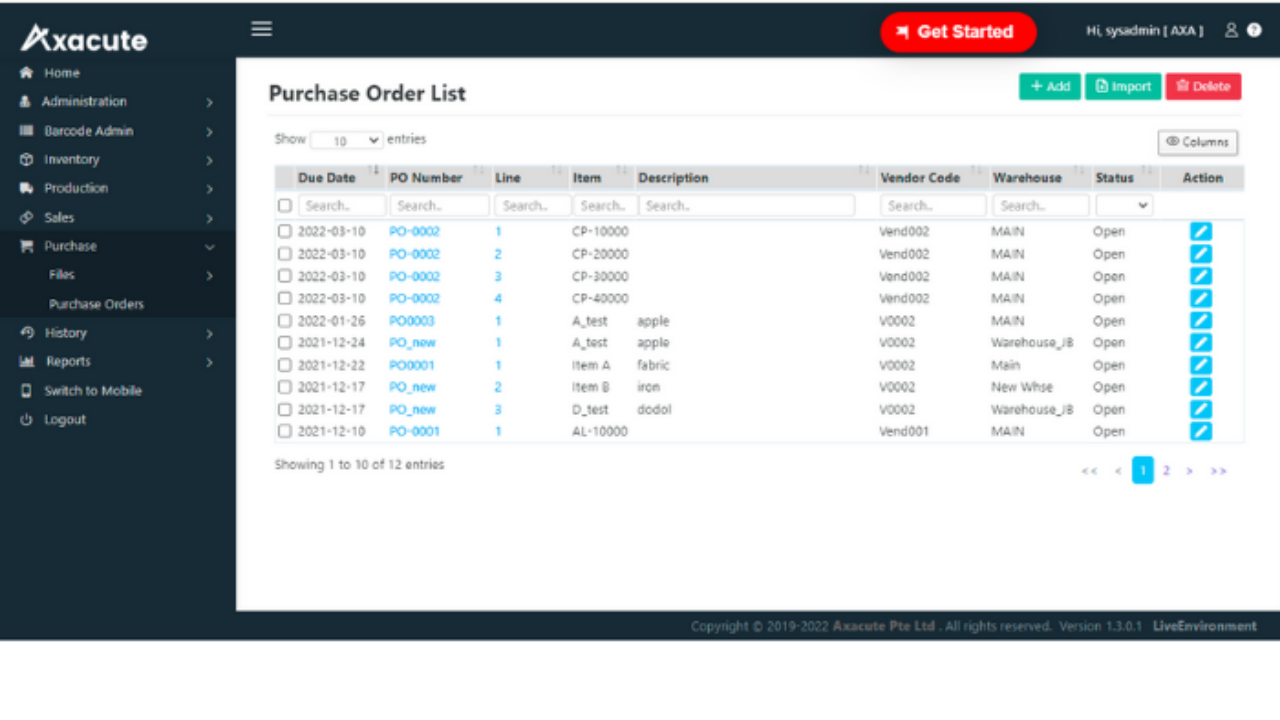Click the Import button
1280x720 pixels.
pos(1123,87)
